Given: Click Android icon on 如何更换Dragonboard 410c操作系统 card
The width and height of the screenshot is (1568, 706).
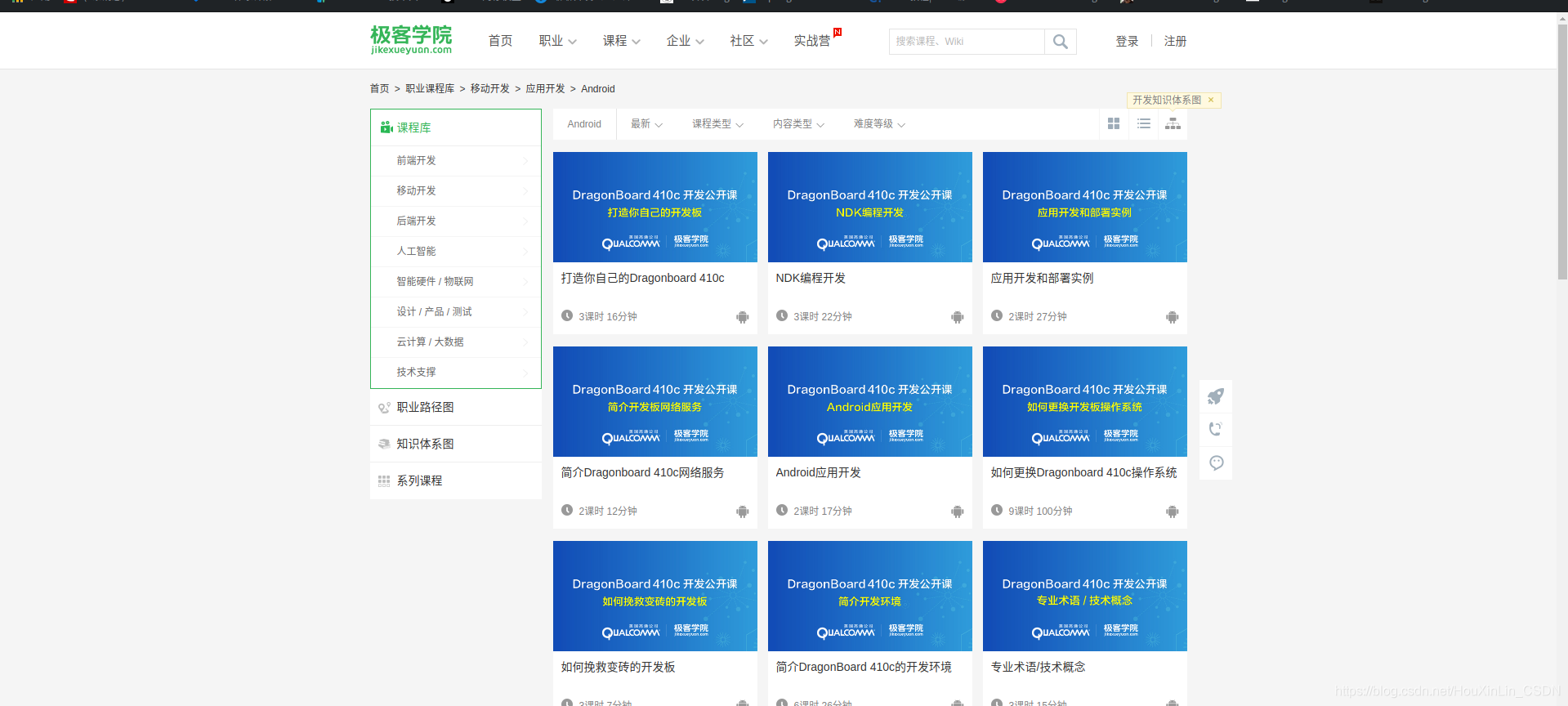Looking at the screenshot, I should coord(1172,512).
